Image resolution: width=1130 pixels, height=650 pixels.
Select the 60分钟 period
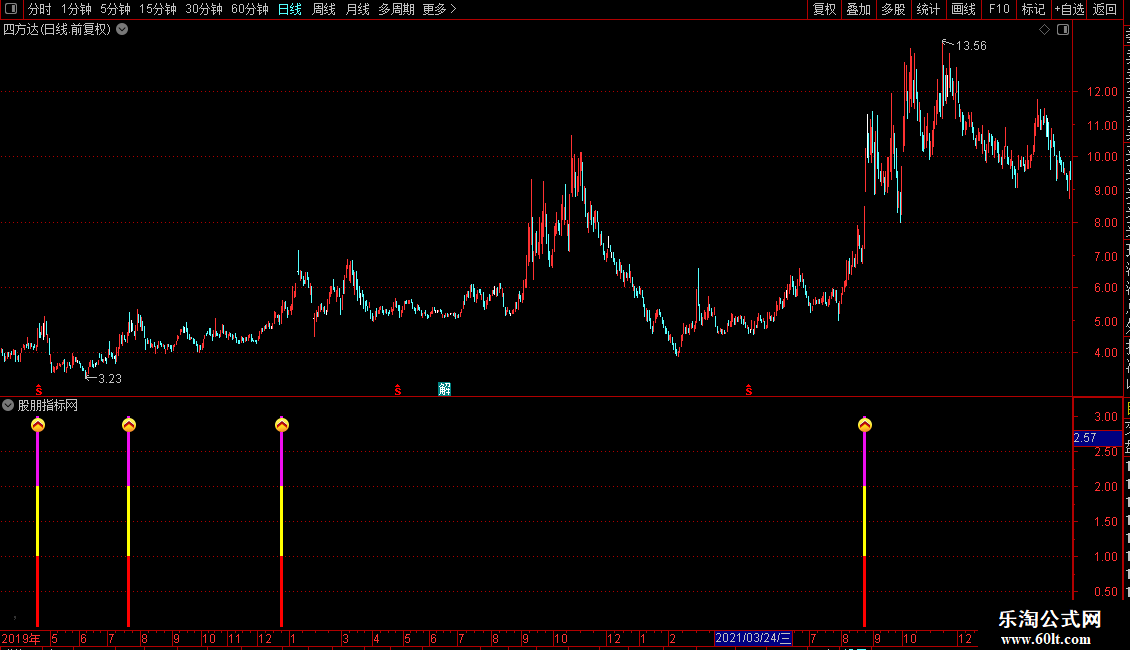[x=250, y=9]
